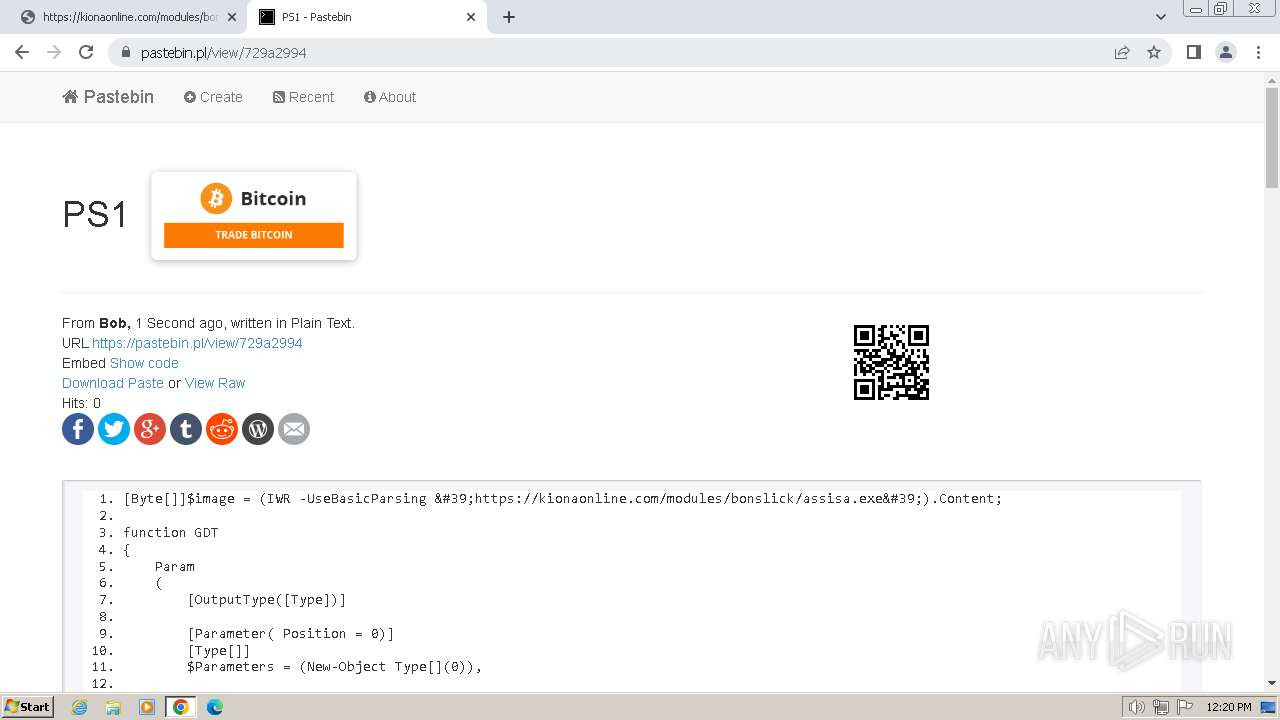This screenshot has height=720, width=1280.
Task: Switch to PS1 - Pastebin tab
Action: [x=367, y=17]
